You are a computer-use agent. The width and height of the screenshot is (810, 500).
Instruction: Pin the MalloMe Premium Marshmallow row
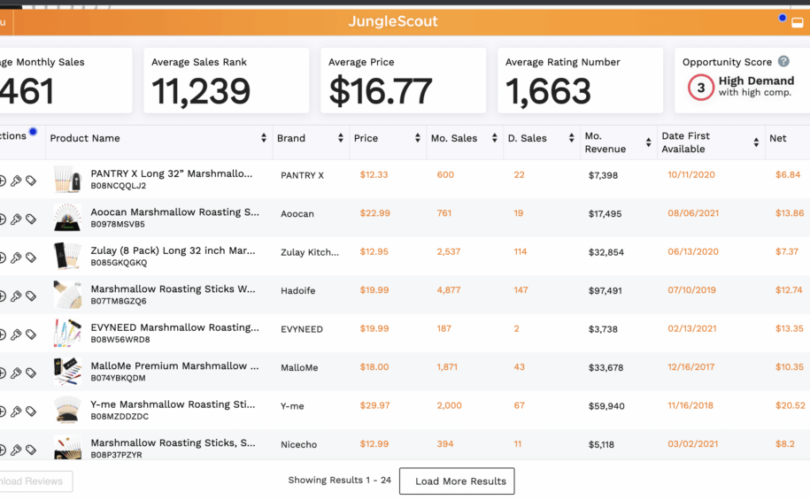16,373
